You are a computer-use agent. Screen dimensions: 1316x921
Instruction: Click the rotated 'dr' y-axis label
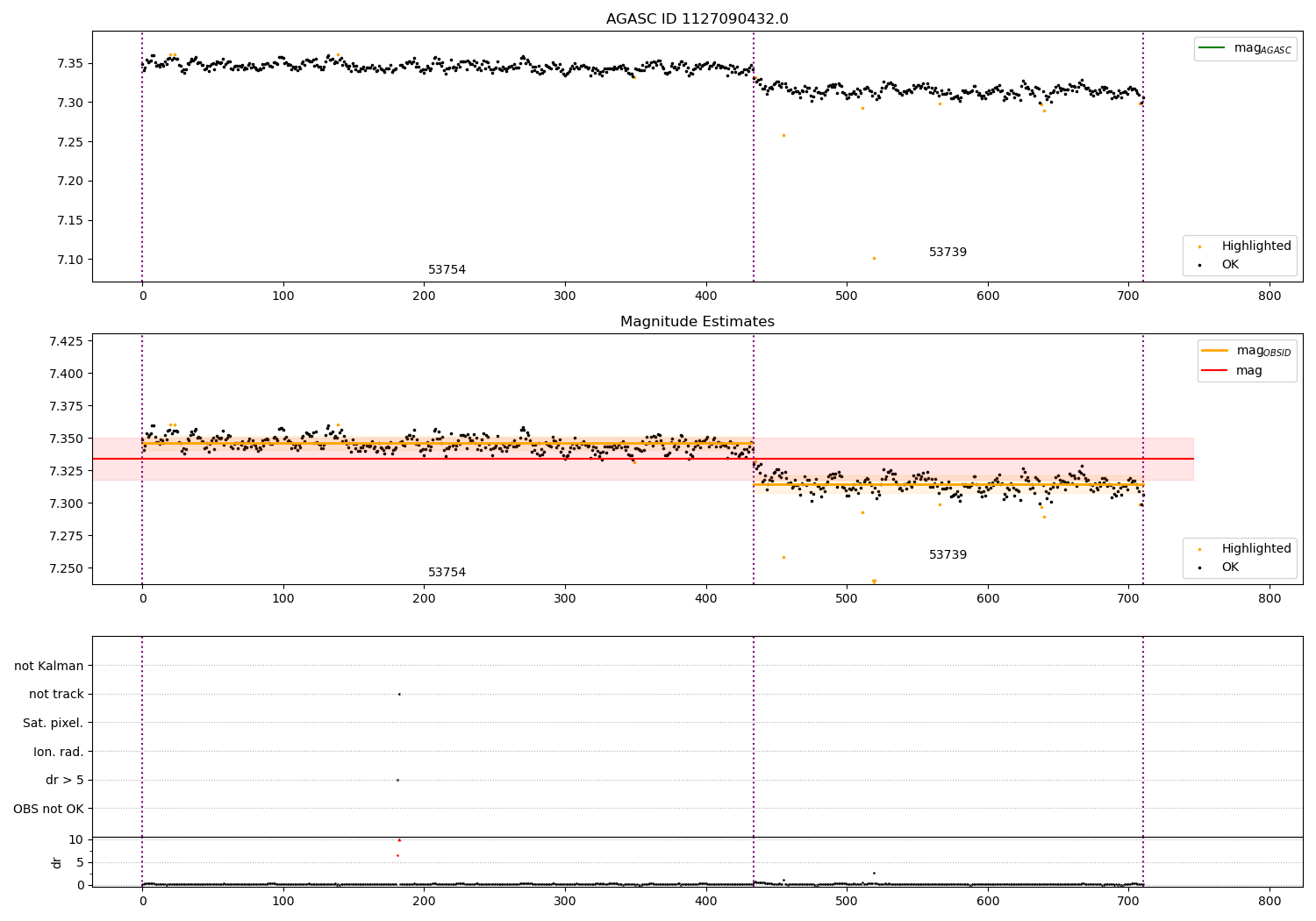coord(57,862)
